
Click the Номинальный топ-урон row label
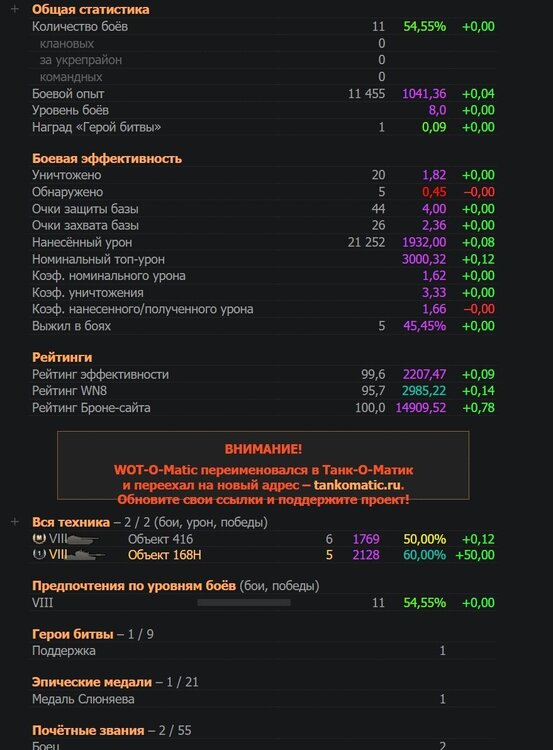click(x=98, y=259)
